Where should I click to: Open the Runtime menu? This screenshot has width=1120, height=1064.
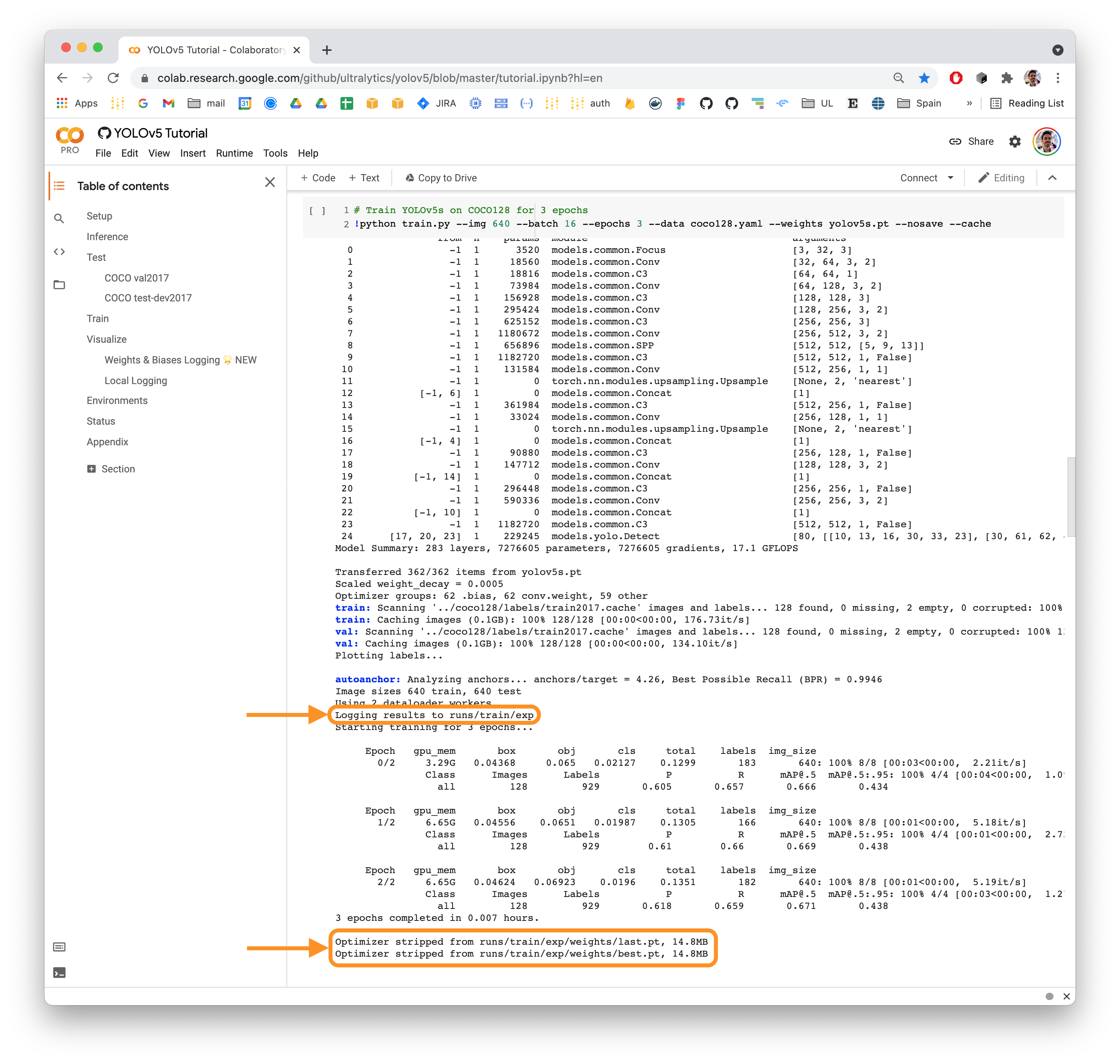coord(234,153)
